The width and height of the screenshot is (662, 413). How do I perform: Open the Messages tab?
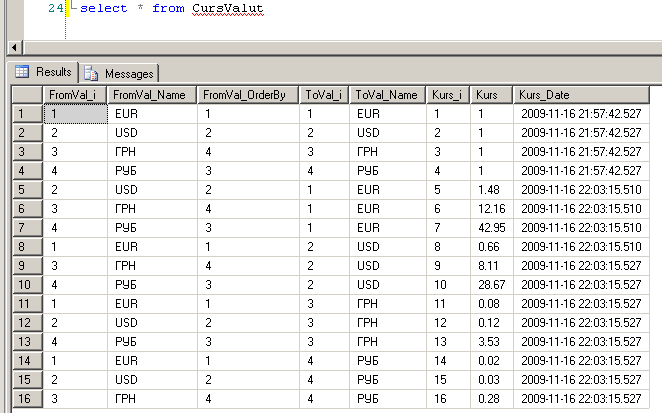pos(119,73)
